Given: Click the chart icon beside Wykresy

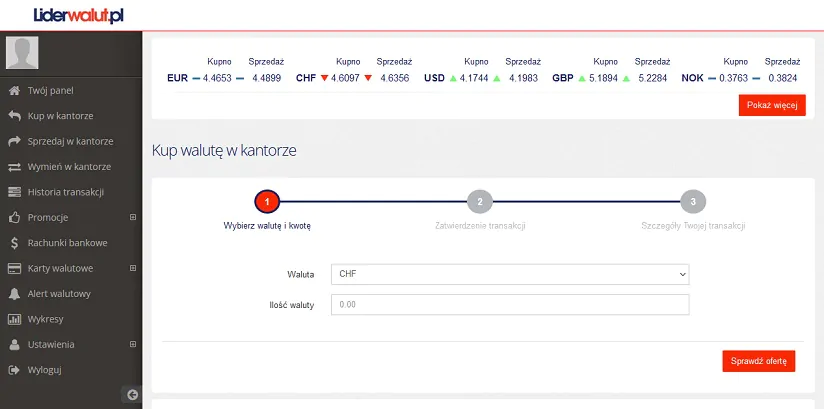Looking at the screenshot, I should click(14, 320).
